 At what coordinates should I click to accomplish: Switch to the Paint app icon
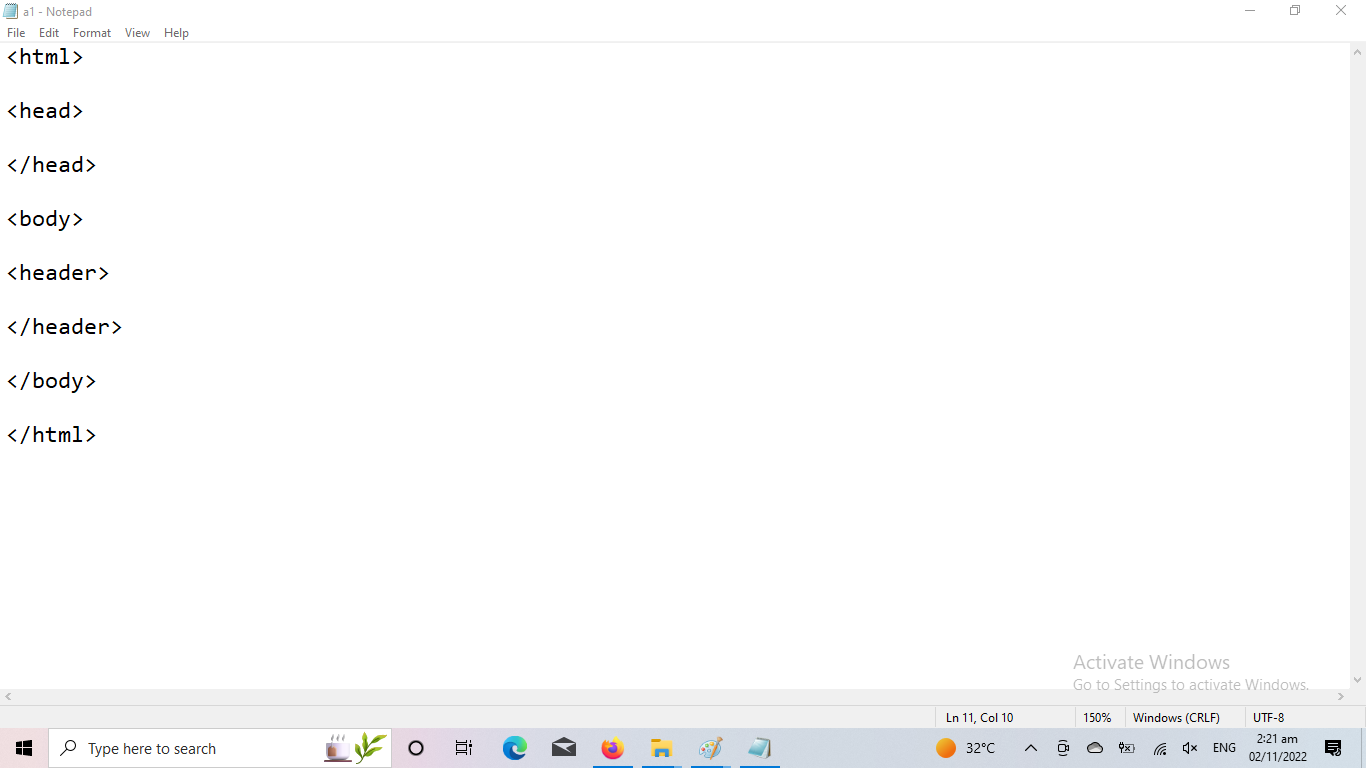coord(710,748)
